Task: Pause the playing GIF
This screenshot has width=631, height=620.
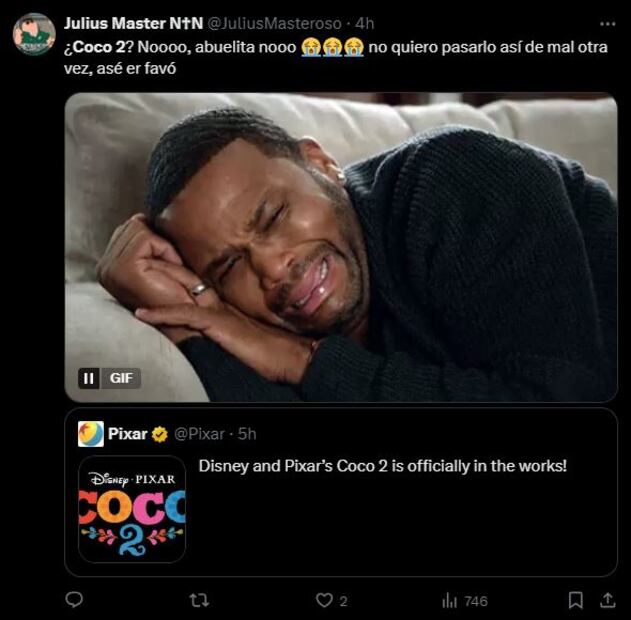Action: click(x=88, y=378)
